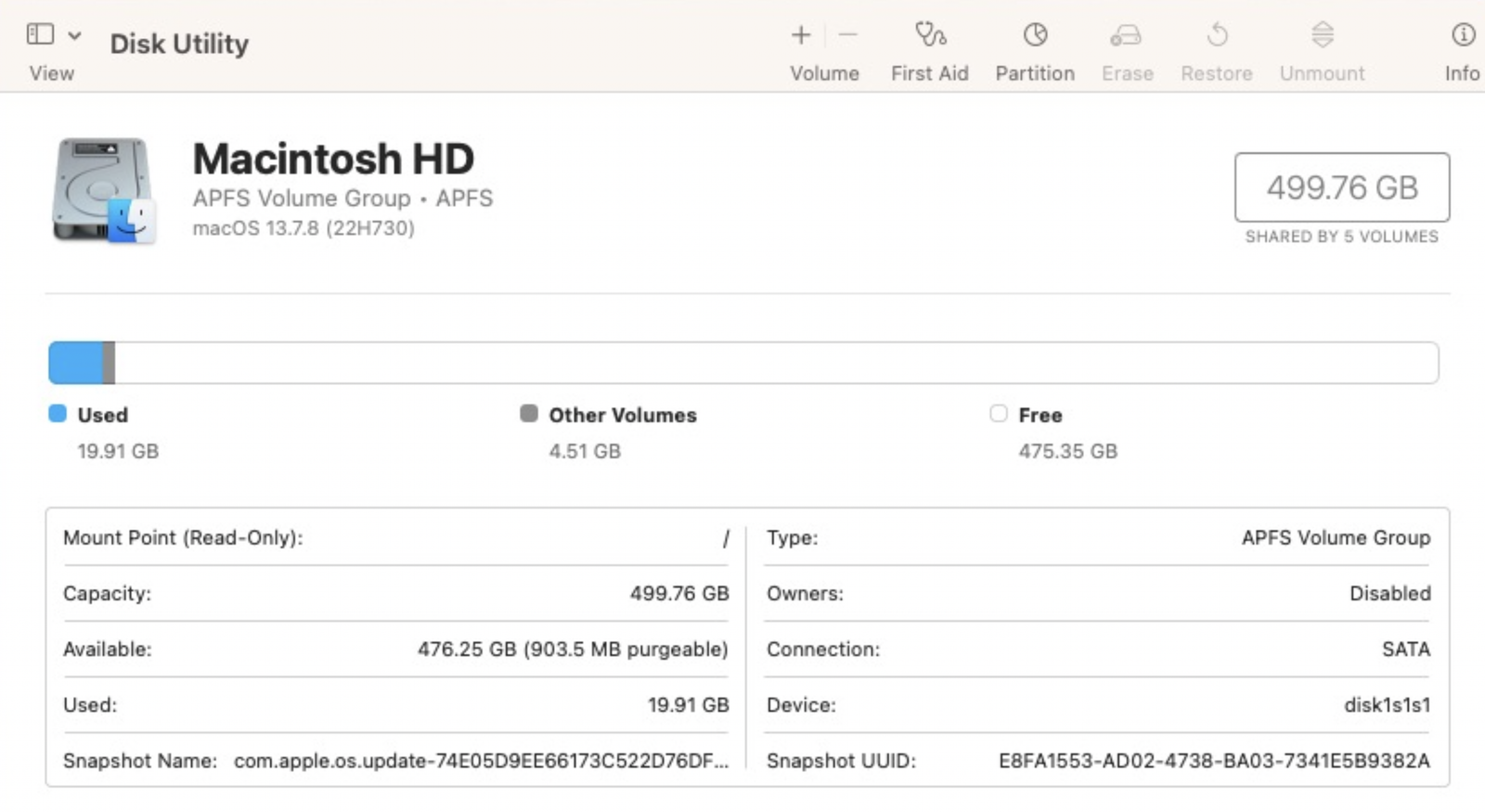Viewport: 1485px width, 812px height.
Task: Click the Mount Point (Read-Only) label
Action: pyautogui.click(x=183, y=538)
